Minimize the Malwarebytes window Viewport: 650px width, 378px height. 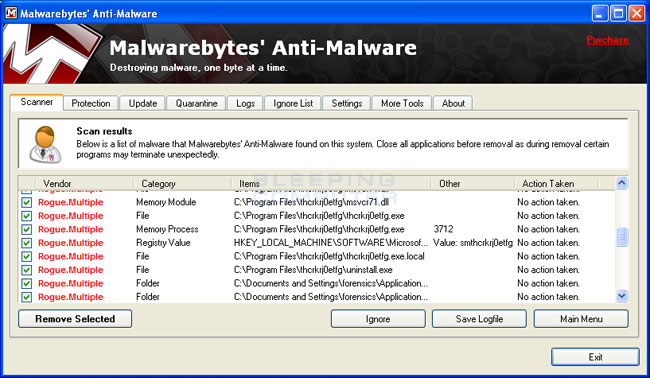tap(599, 14)
